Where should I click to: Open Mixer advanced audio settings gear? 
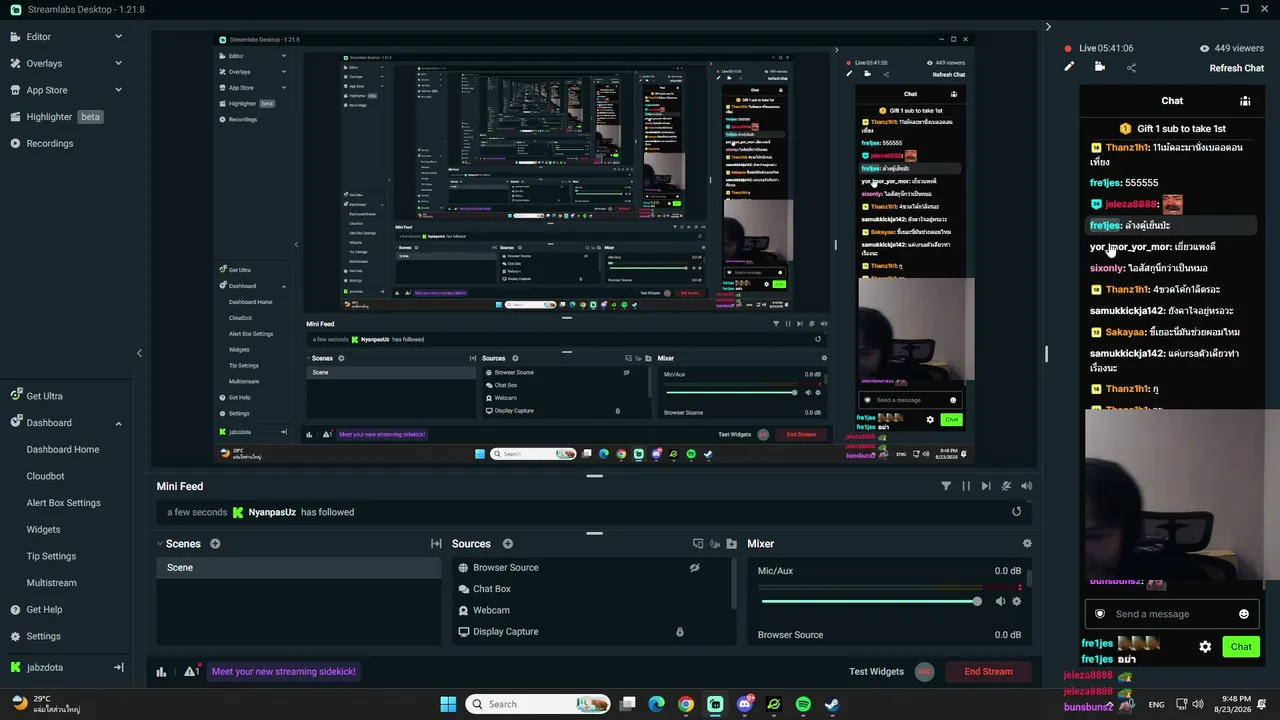coord(1026,544)
